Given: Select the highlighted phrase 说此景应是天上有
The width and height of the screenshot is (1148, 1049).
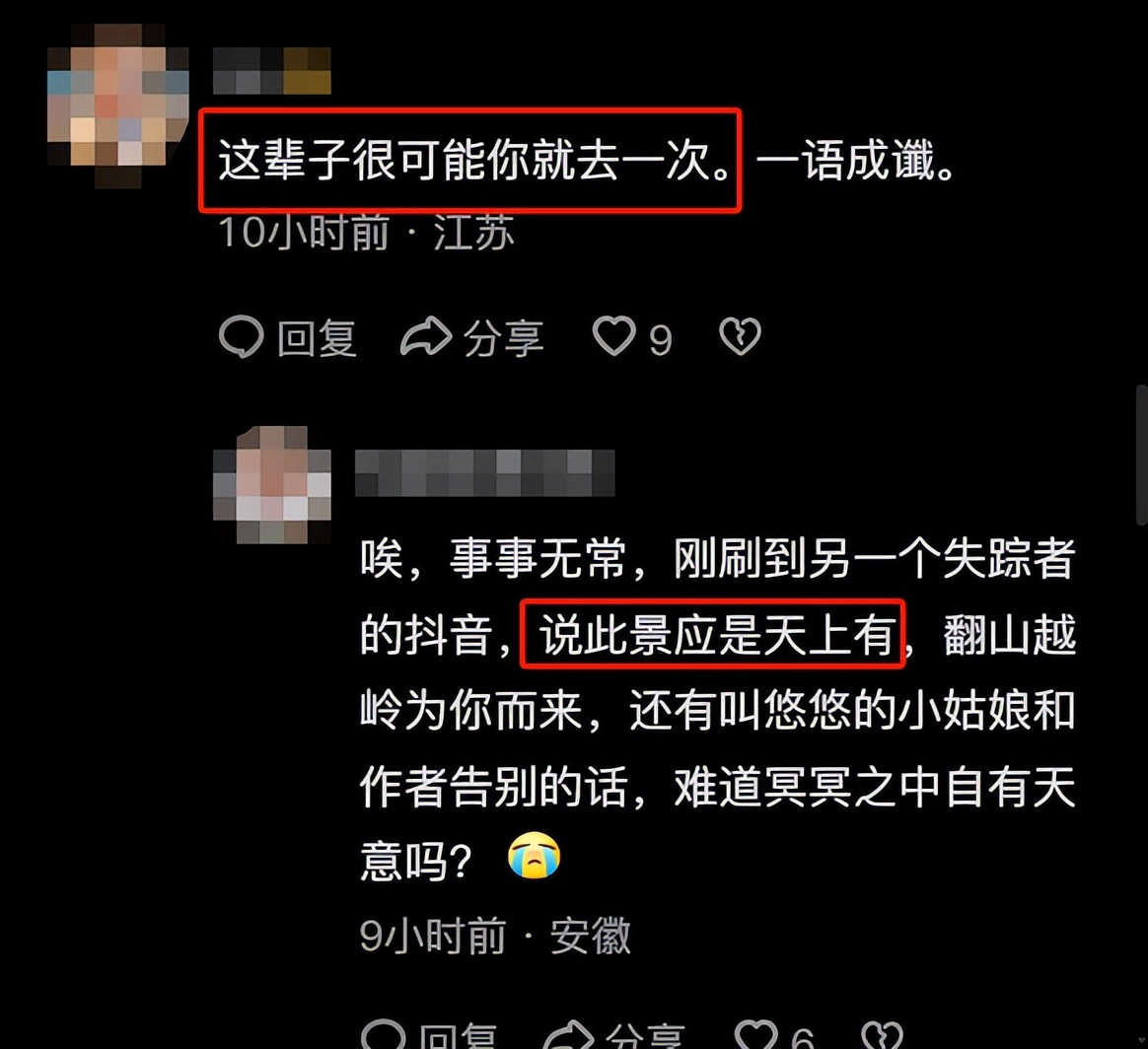Looking at the screenshot, I should point(712,634).
